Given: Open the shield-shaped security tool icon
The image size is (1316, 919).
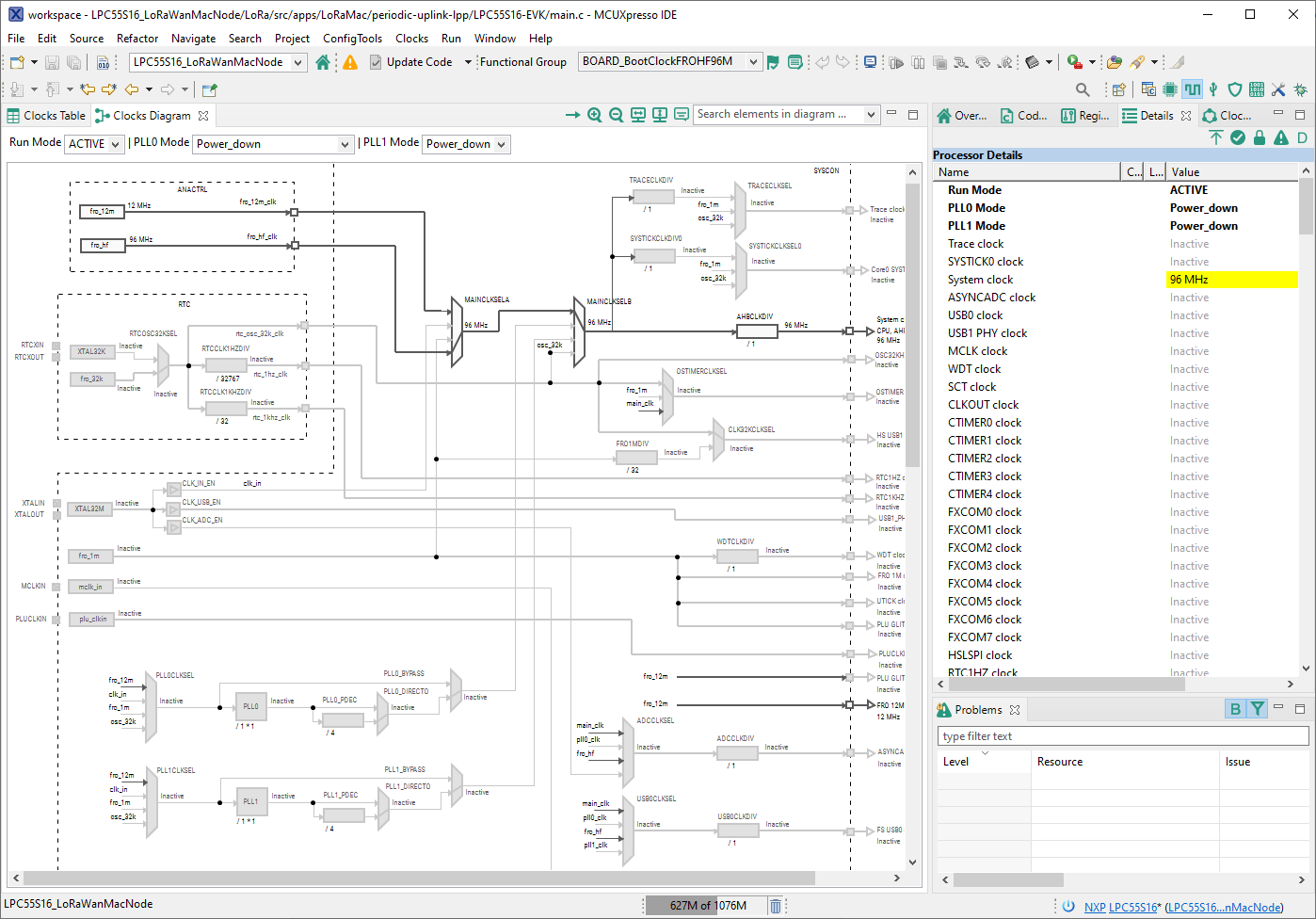Looking at the screenshot, I should pos(1234,89).
